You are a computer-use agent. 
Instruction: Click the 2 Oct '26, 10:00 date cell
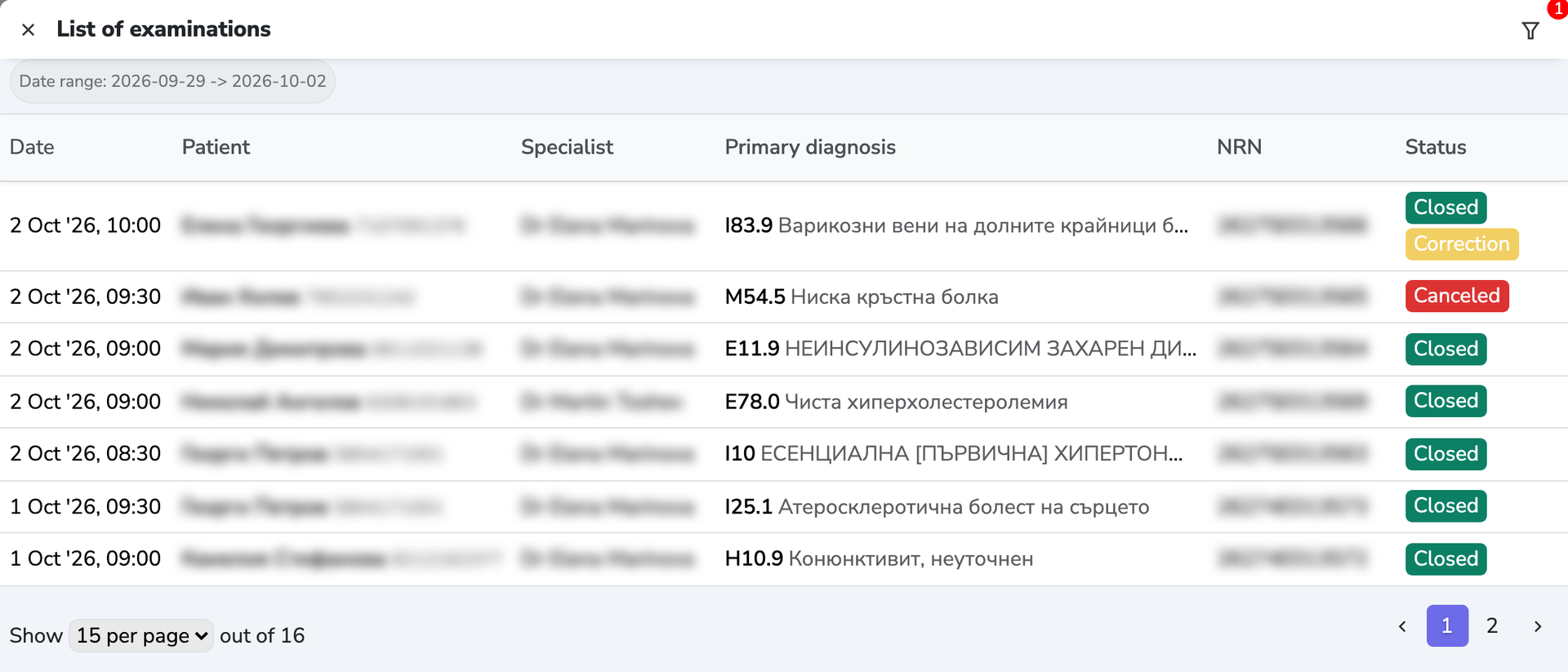(x=85, y=225)
